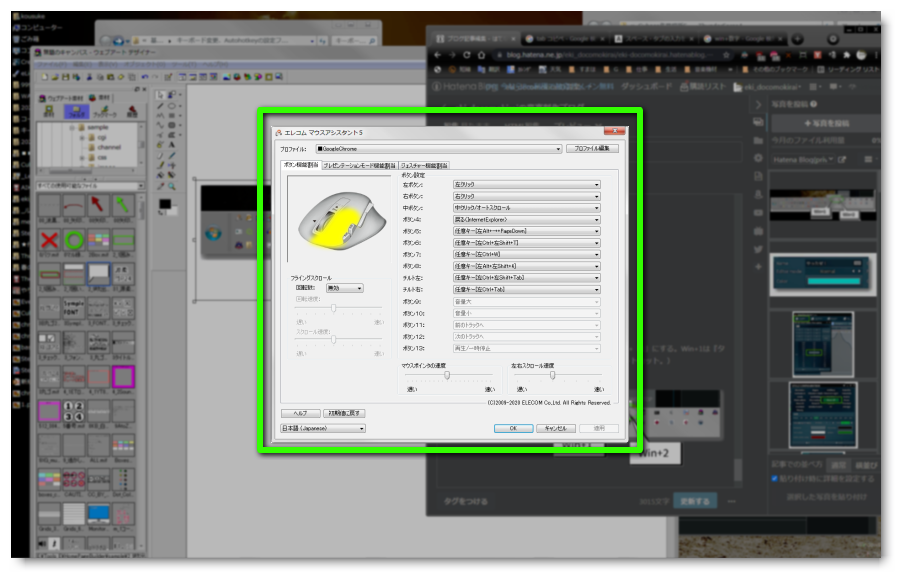Open the ボタン6 dropdown with Ctrl+Shift+T
The height and width of the screenshot is (584, 904).
pyautogui.click(x=526, y=243)
